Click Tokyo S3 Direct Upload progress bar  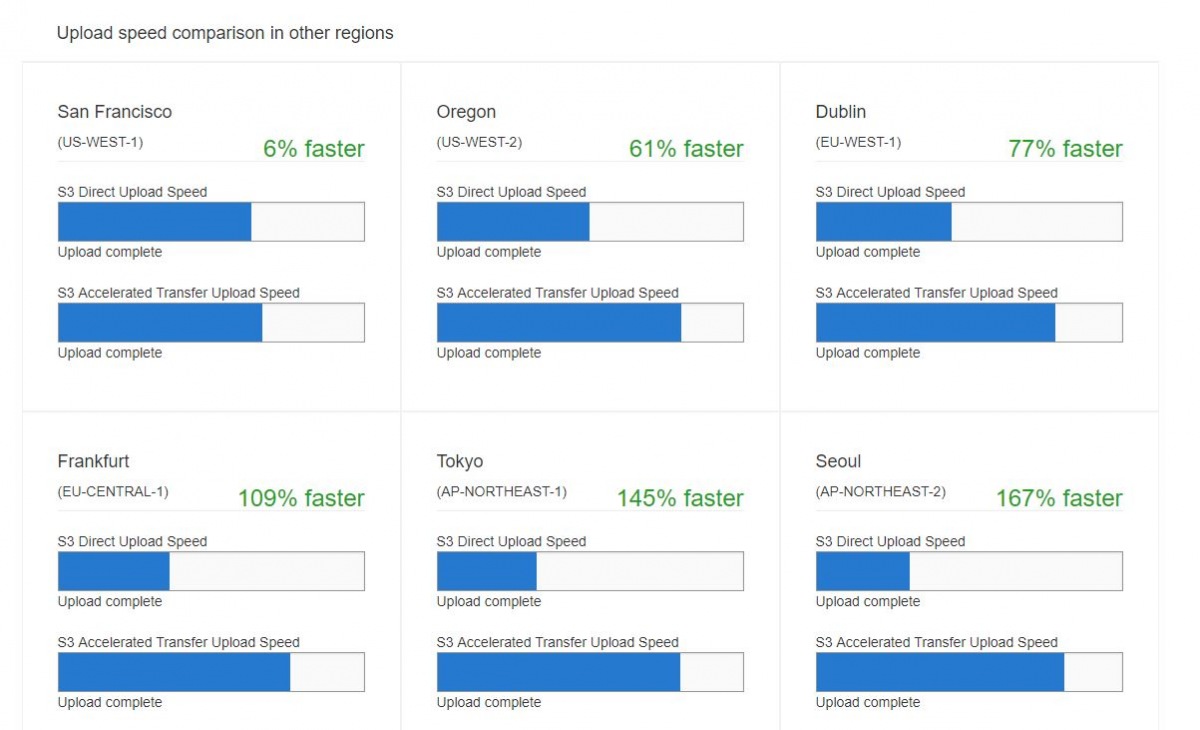point(590,571)
